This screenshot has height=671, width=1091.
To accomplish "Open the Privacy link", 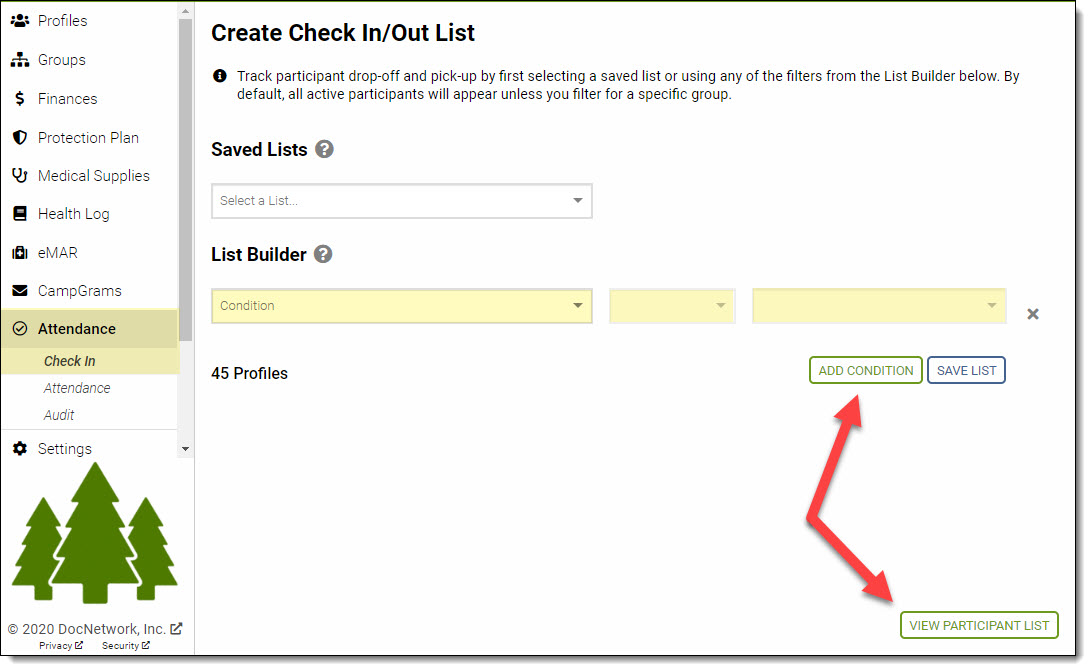I will click(55, 645).
